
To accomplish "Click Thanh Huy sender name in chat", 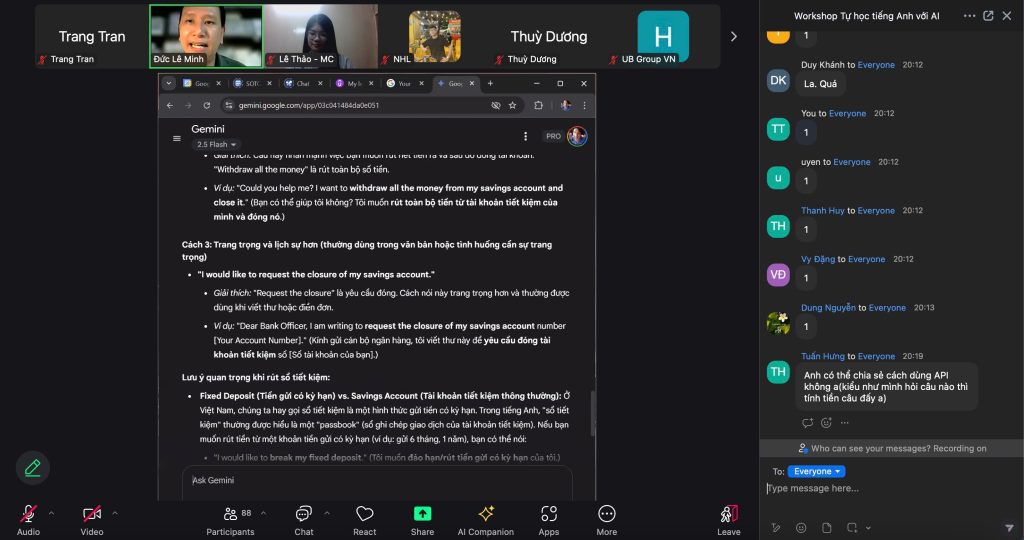I will pos(823,210).
